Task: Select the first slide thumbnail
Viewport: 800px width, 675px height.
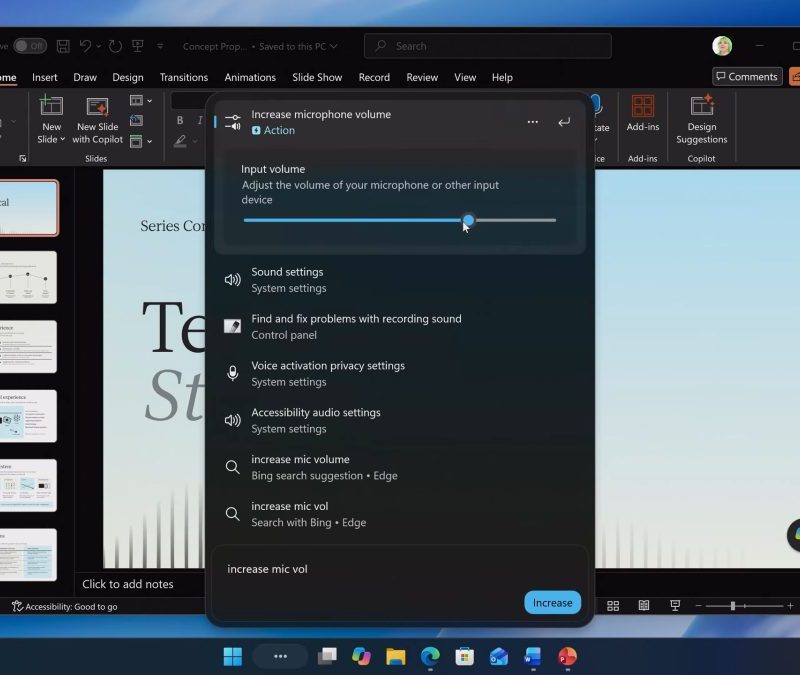Action: point(29,208)
